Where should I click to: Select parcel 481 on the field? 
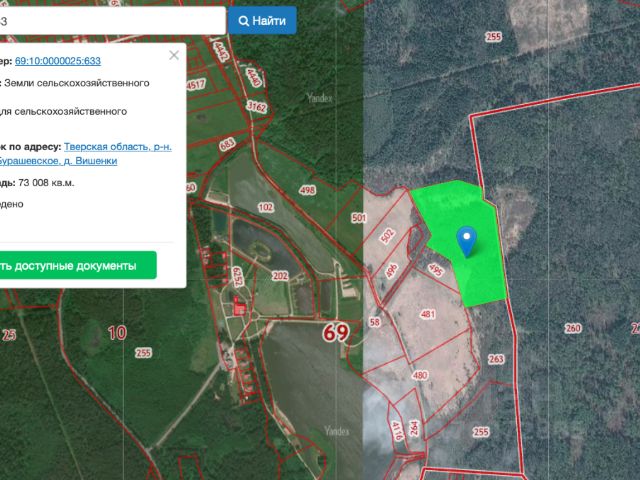click(x=429, y=315)
